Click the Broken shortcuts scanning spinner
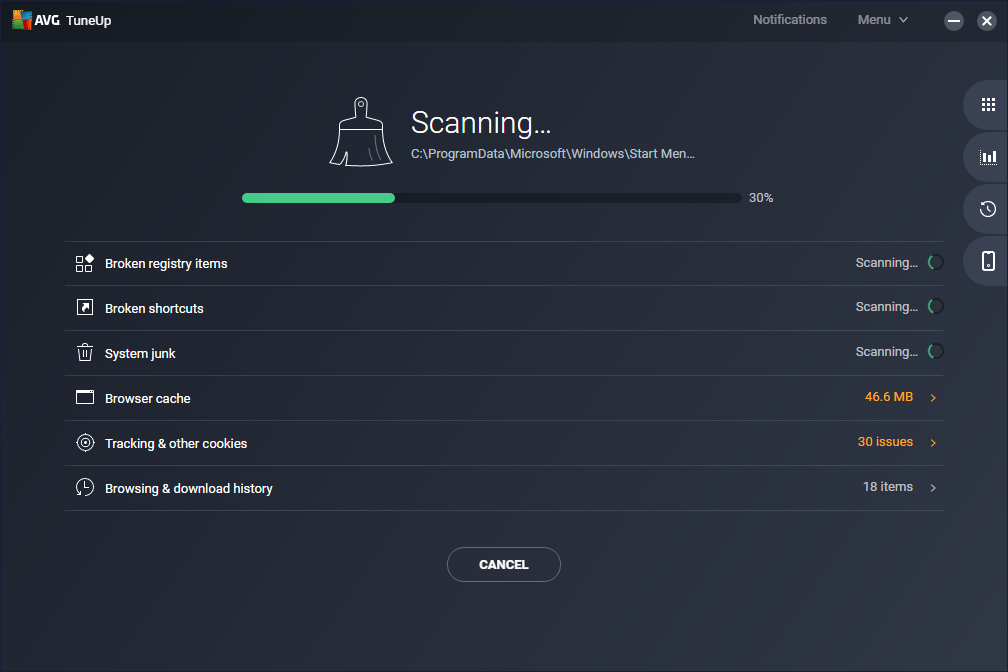The width and height of the screenshot is (1008, 672). click(934, 306)
